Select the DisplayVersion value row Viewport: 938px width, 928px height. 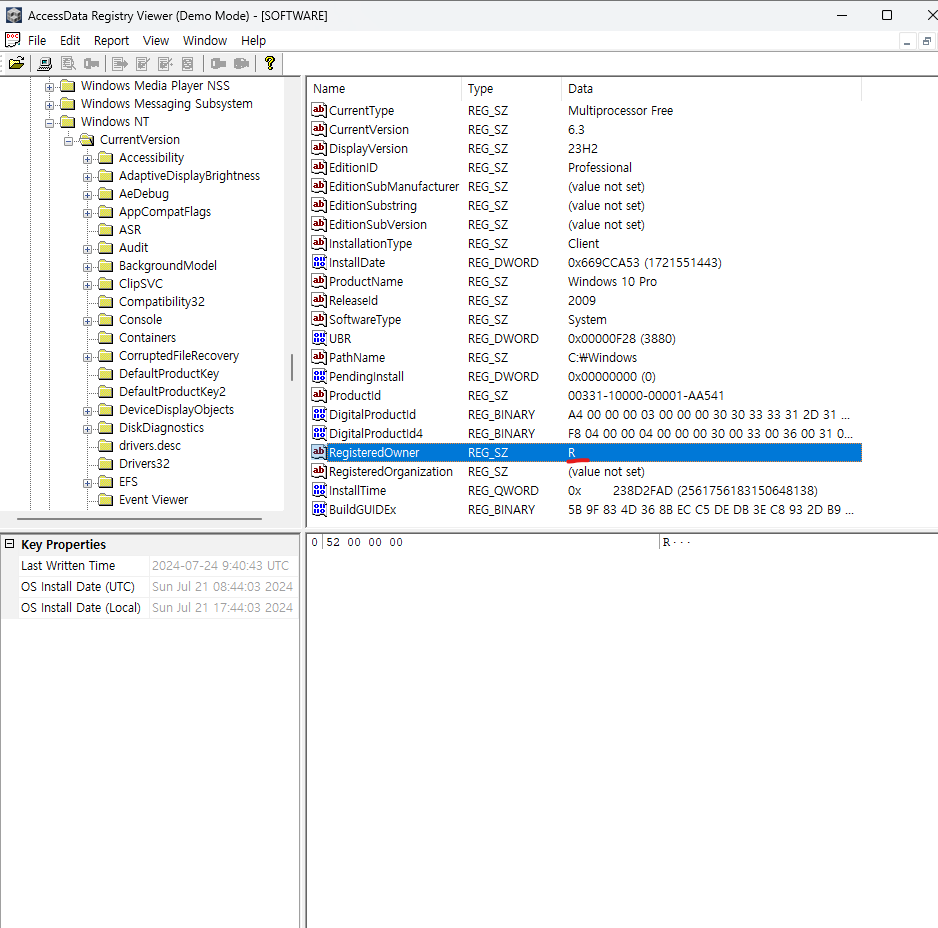pyautogui.click(x=586, y=148)
